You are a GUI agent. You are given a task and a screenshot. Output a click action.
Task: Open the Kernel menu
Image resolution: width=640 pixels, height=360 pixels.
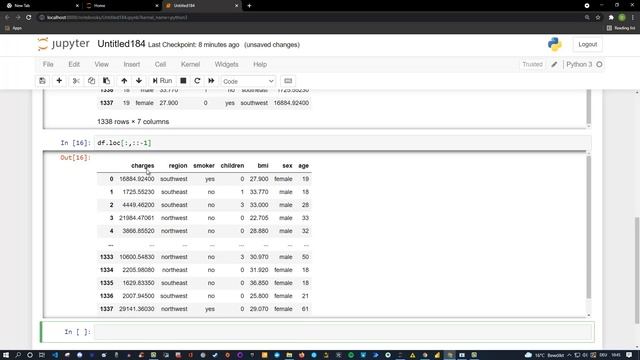(190, 64)
